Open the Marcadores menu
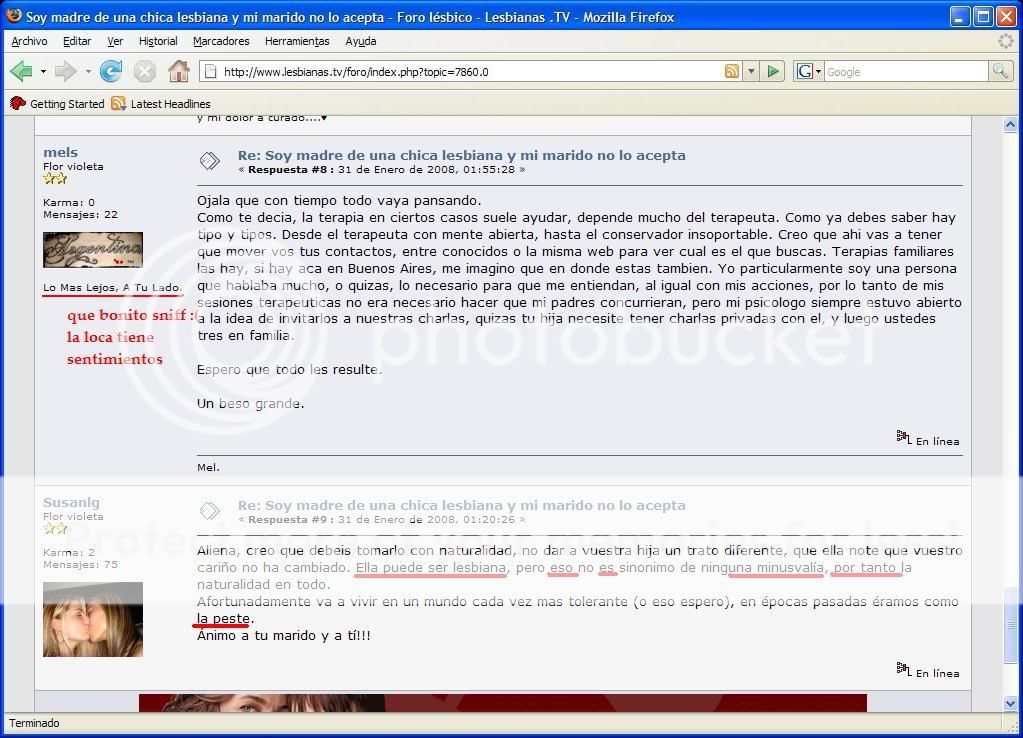The width and height of the screenshot is (1023, 738). tap(221, 41)
